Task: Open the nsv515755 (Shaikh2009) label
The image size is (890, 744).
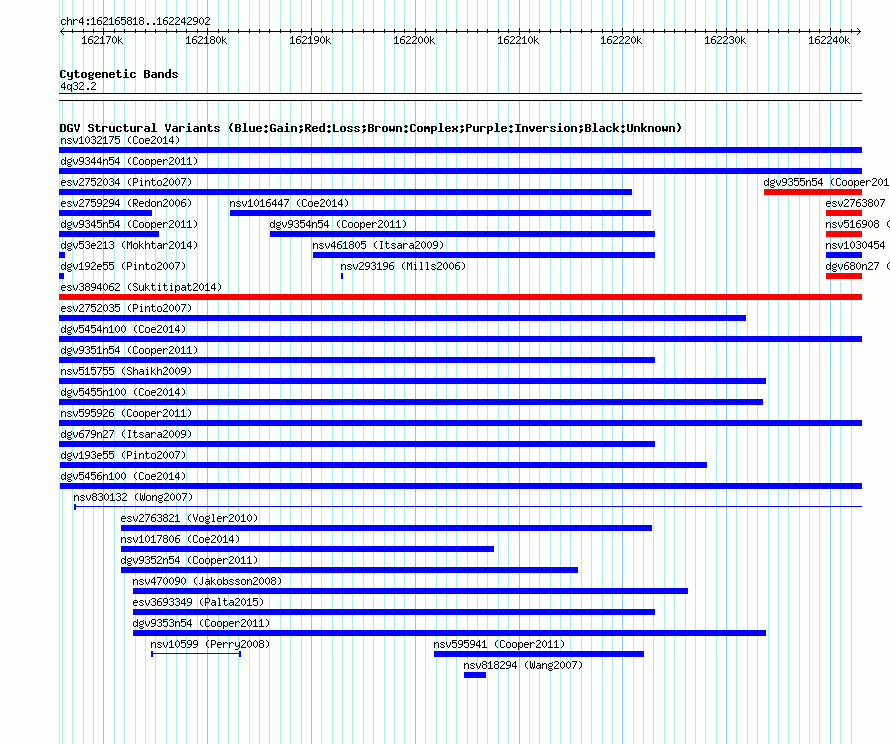Action: click(126, 371)
